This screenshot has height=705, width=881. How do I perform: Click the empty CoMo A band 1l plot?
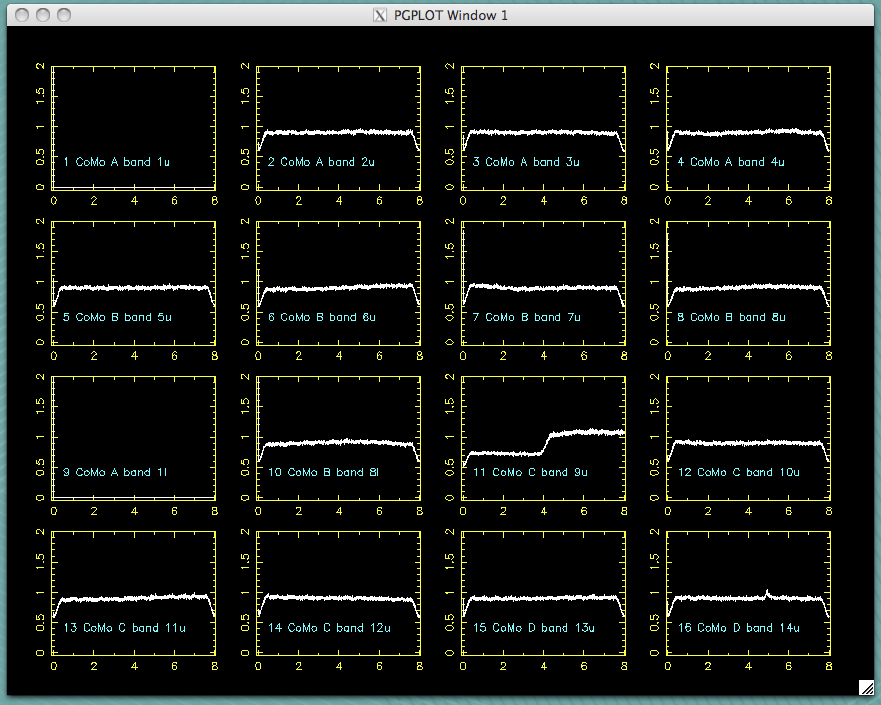[x=134, y=438]
